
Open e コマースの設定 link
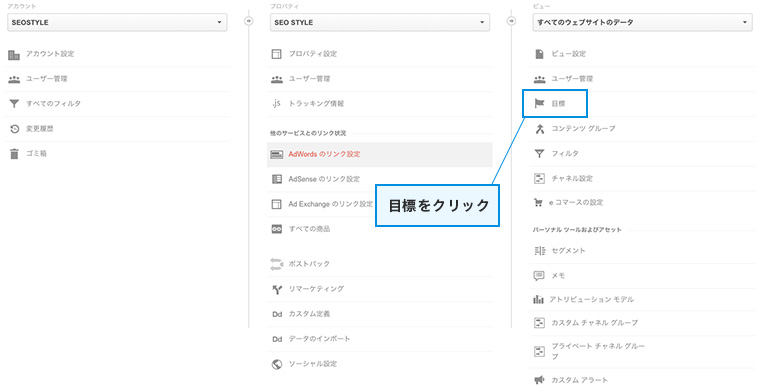tap(576, 202)
